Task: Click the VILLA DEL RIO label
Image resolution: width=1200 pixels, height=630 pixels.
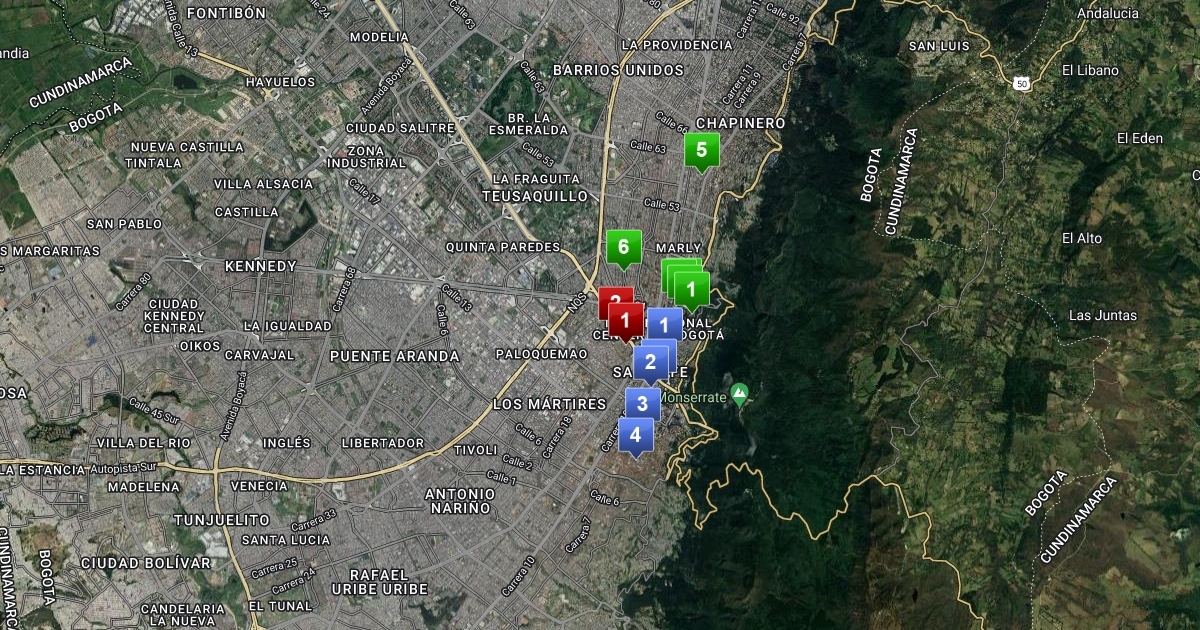Action: point(144,443)
